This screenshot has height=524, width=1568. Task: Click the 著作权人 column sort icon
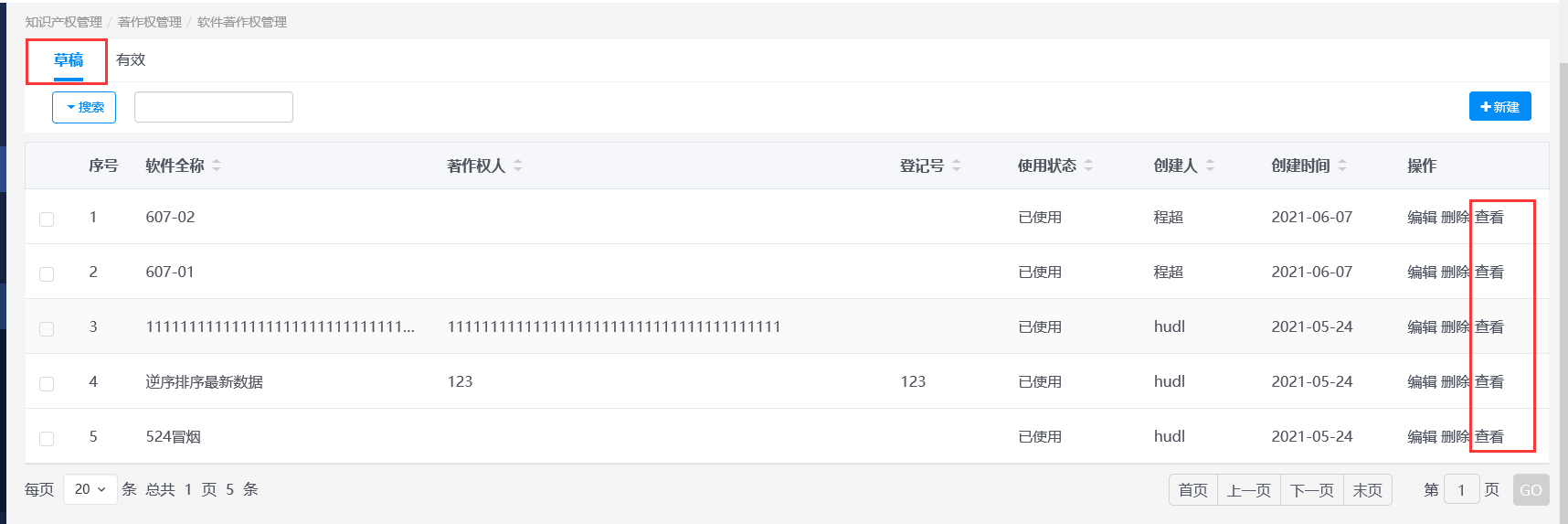(518, 166)
